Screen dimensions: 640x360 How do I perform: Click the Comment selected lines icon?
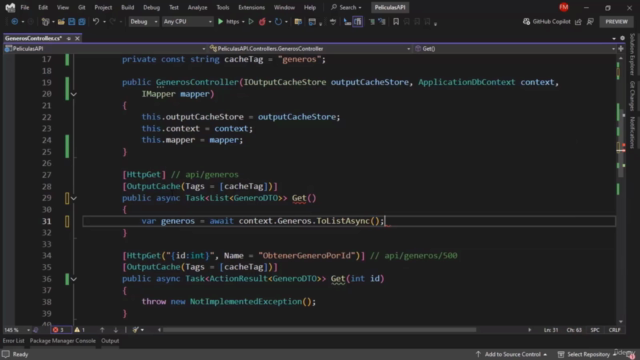(x=371, y=22)
